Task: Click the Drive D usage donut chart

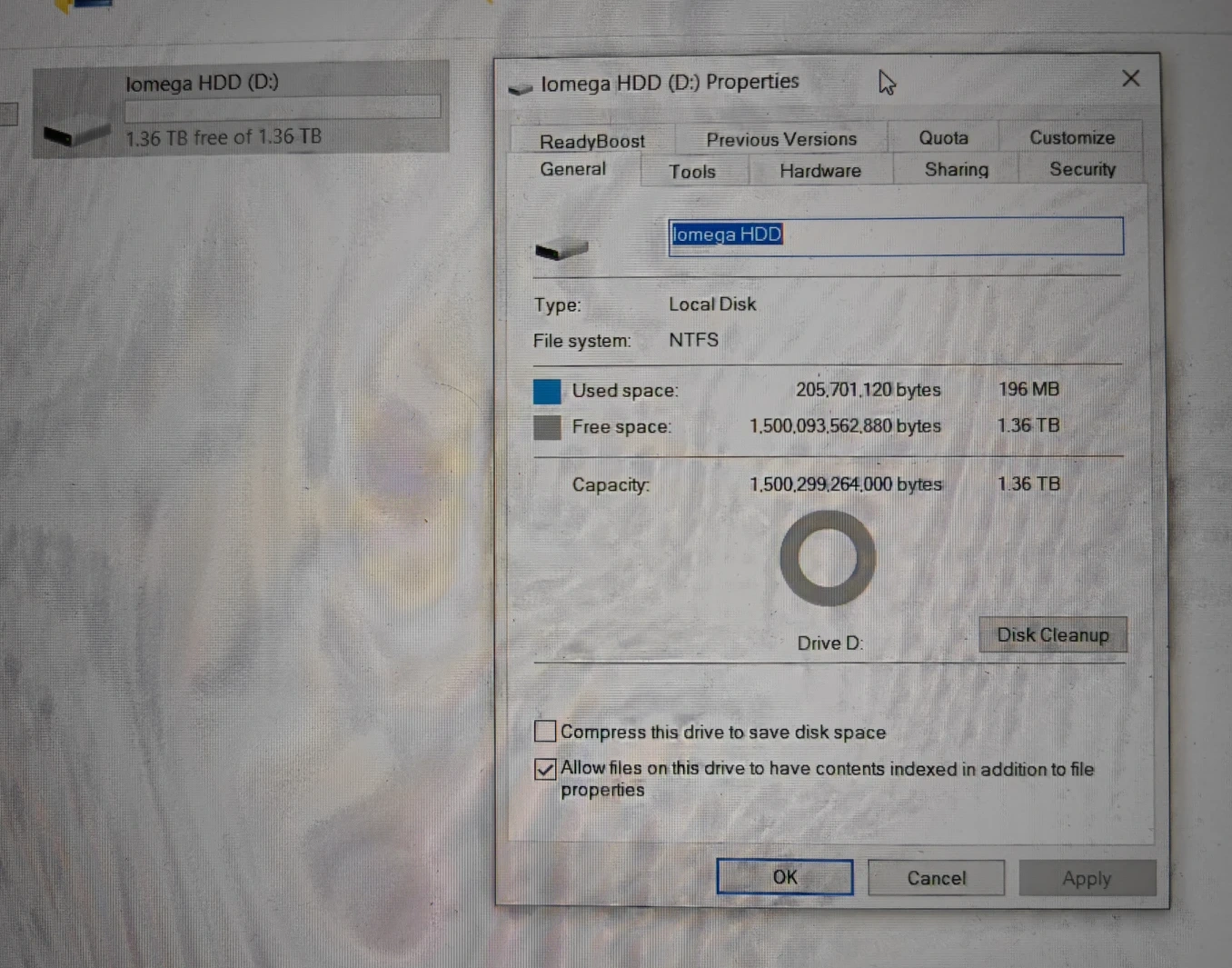Action: (828, 558)
